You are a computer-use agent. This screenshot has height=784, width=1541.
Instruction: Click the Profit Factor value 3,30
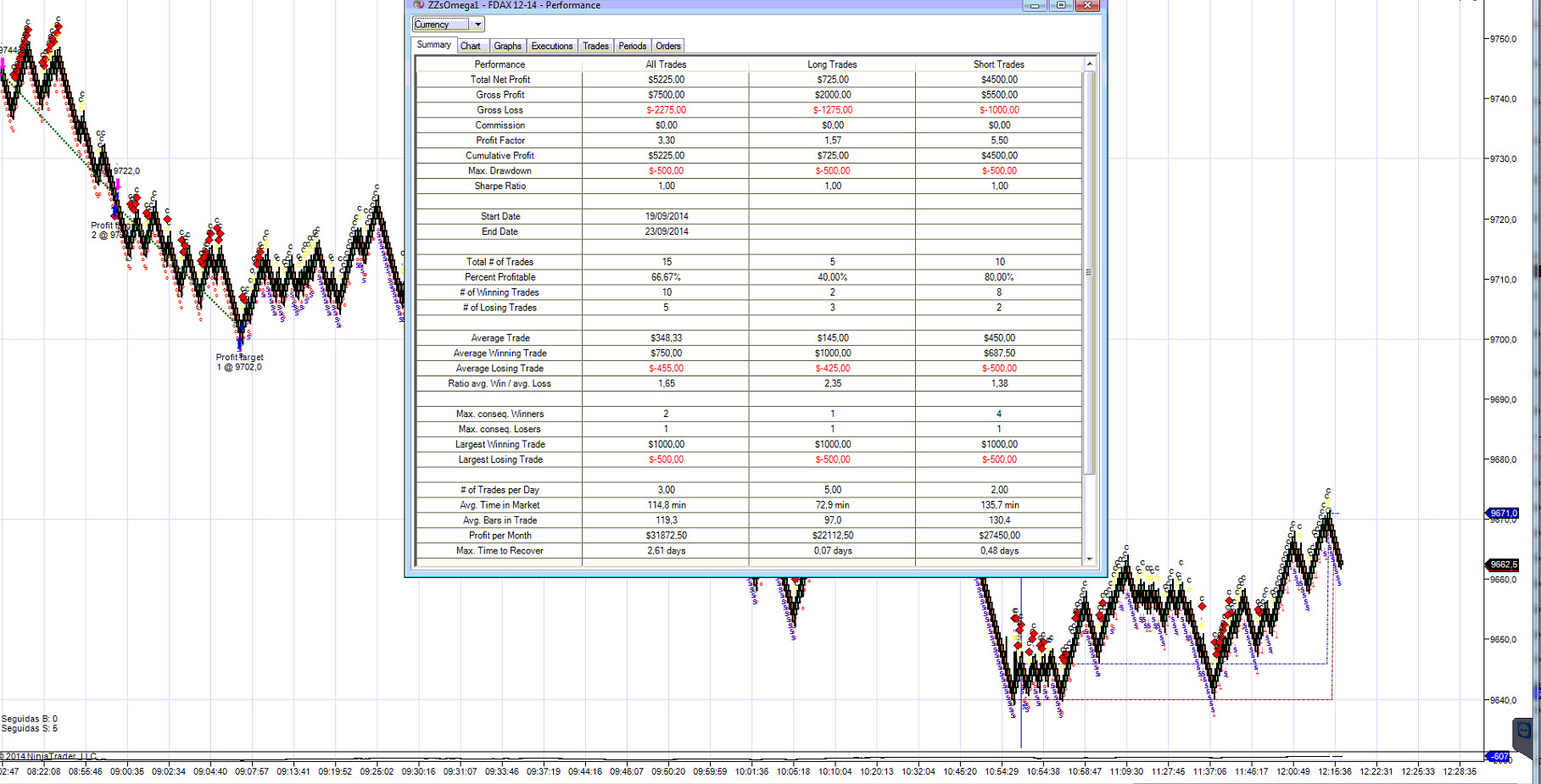(x=666, y=141)
